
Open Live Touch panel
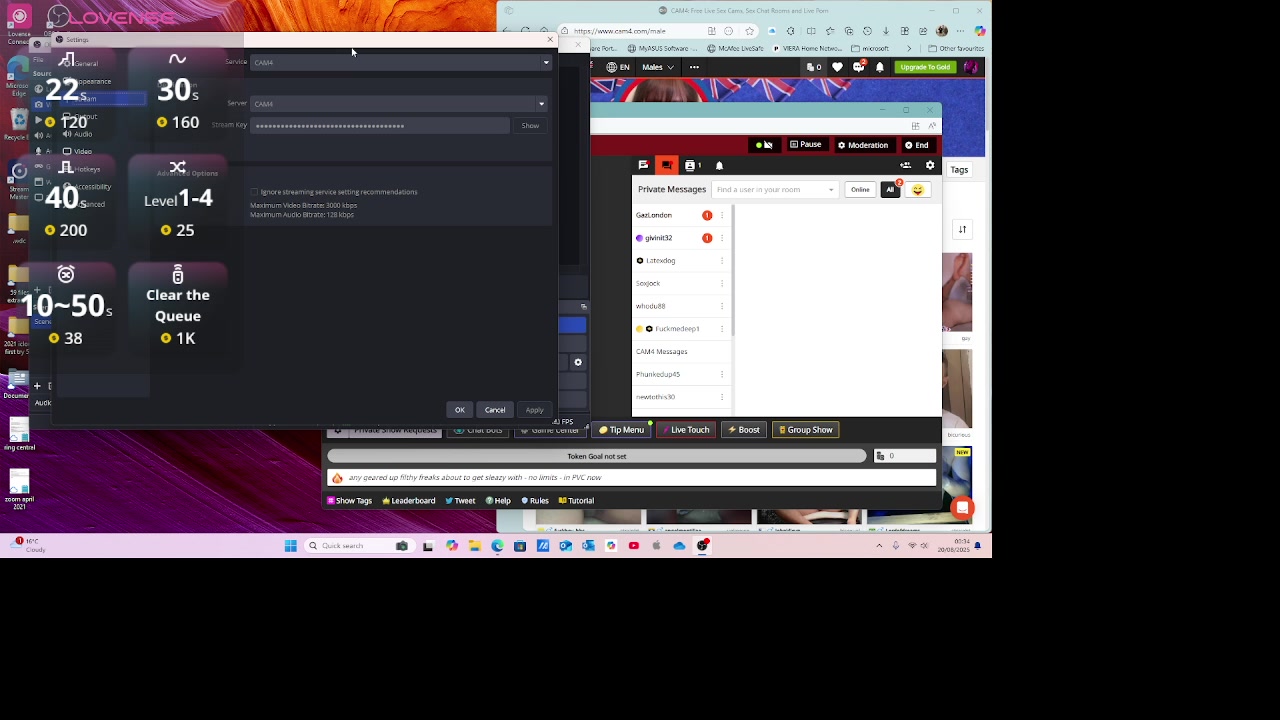685,430
